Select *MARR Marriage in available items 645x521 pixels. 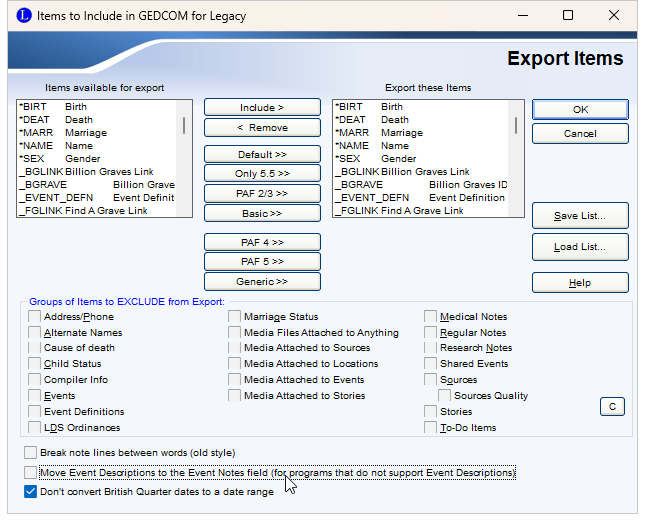97,133
